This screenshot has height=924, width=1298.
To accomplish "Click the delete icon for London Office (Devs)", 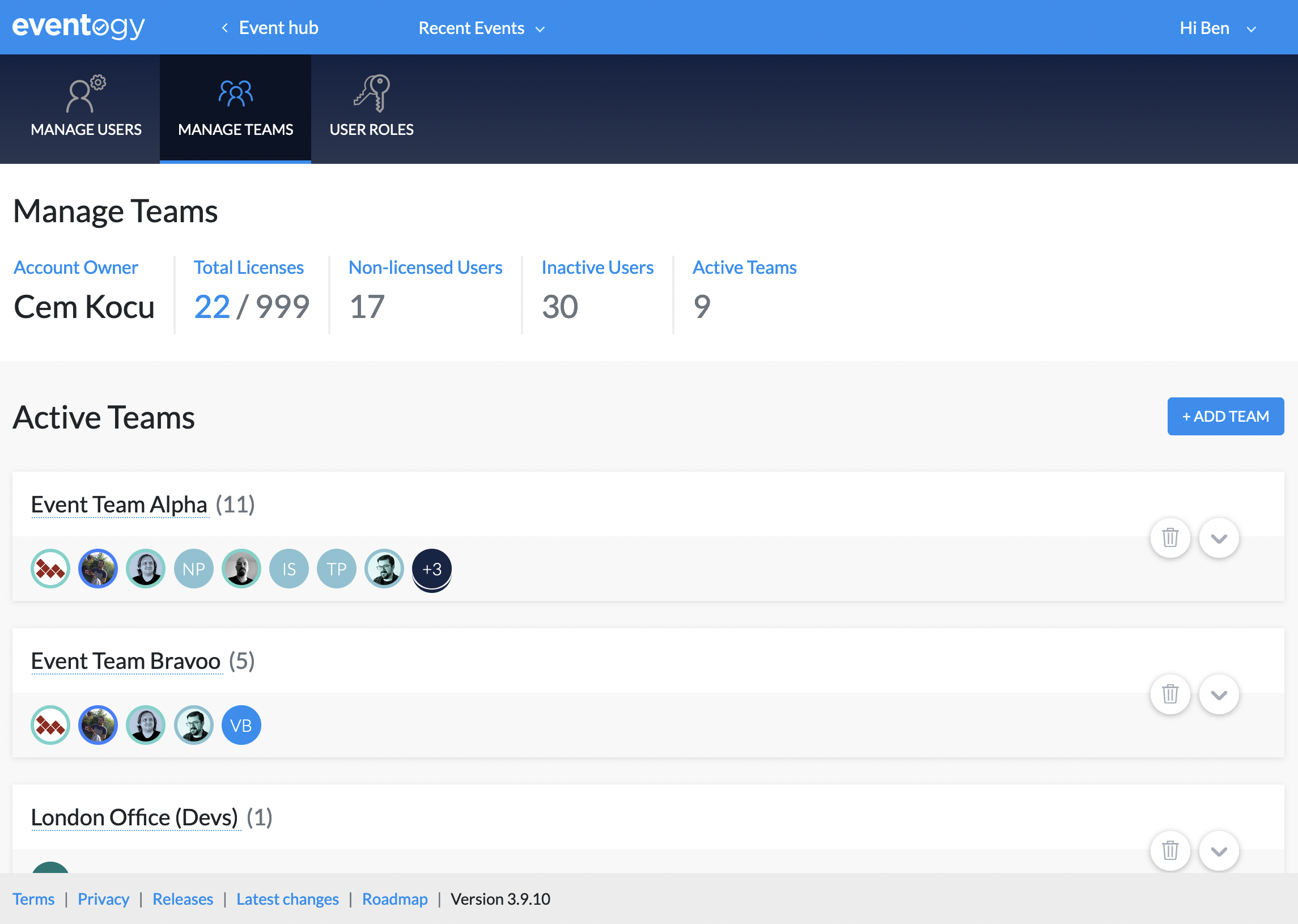I will [1170, 851].
